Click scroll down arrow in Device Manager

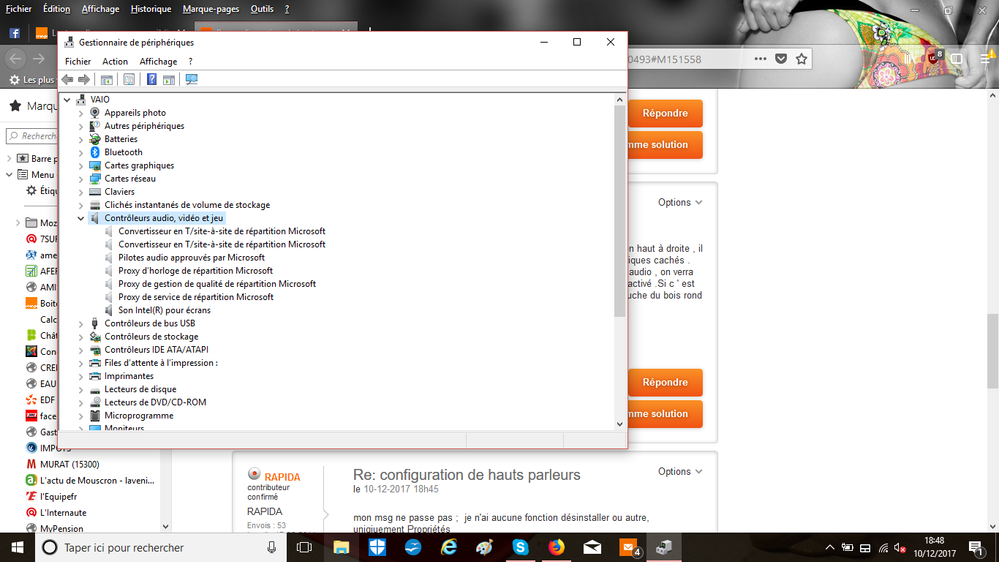point(620,424)
